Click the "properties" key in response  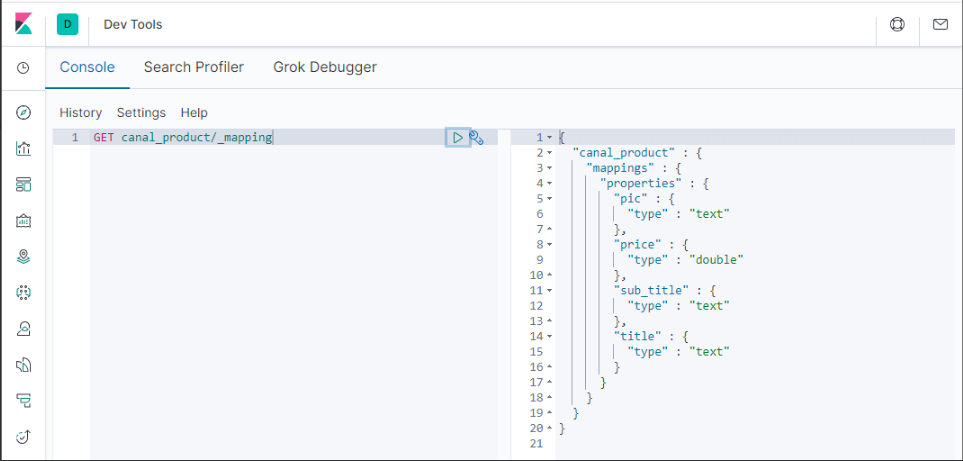pyautogui.click(x=641, y=184)
